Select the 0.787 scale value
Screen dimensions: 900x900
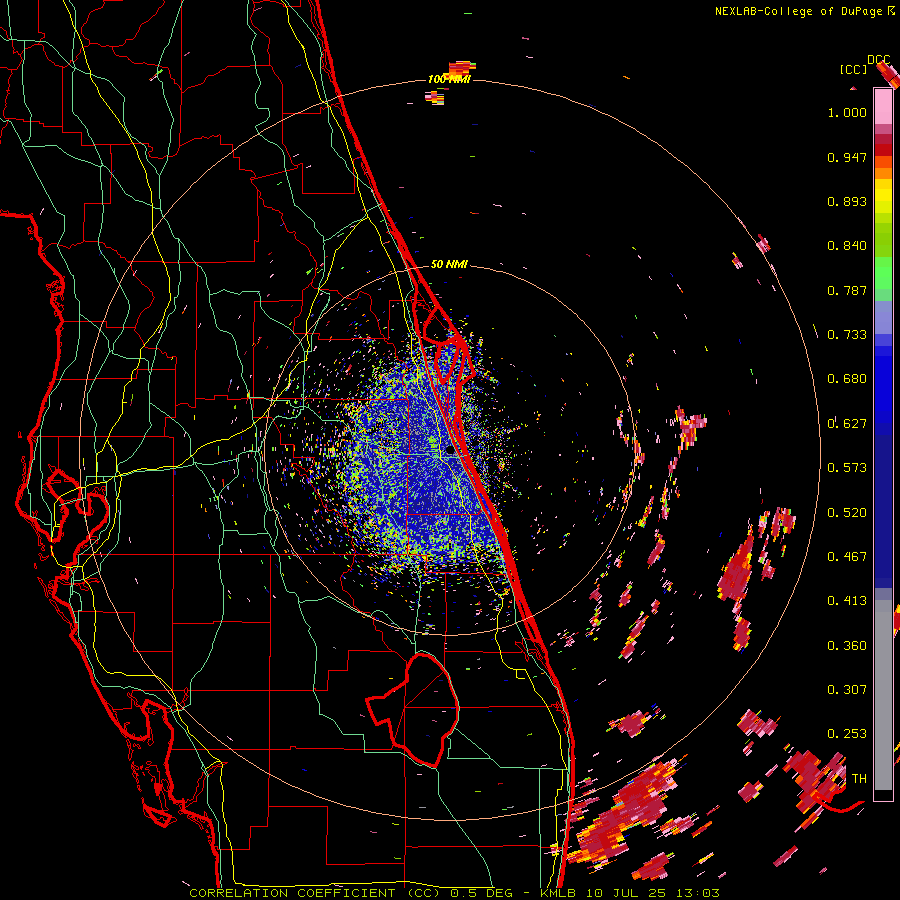[847, 290]
